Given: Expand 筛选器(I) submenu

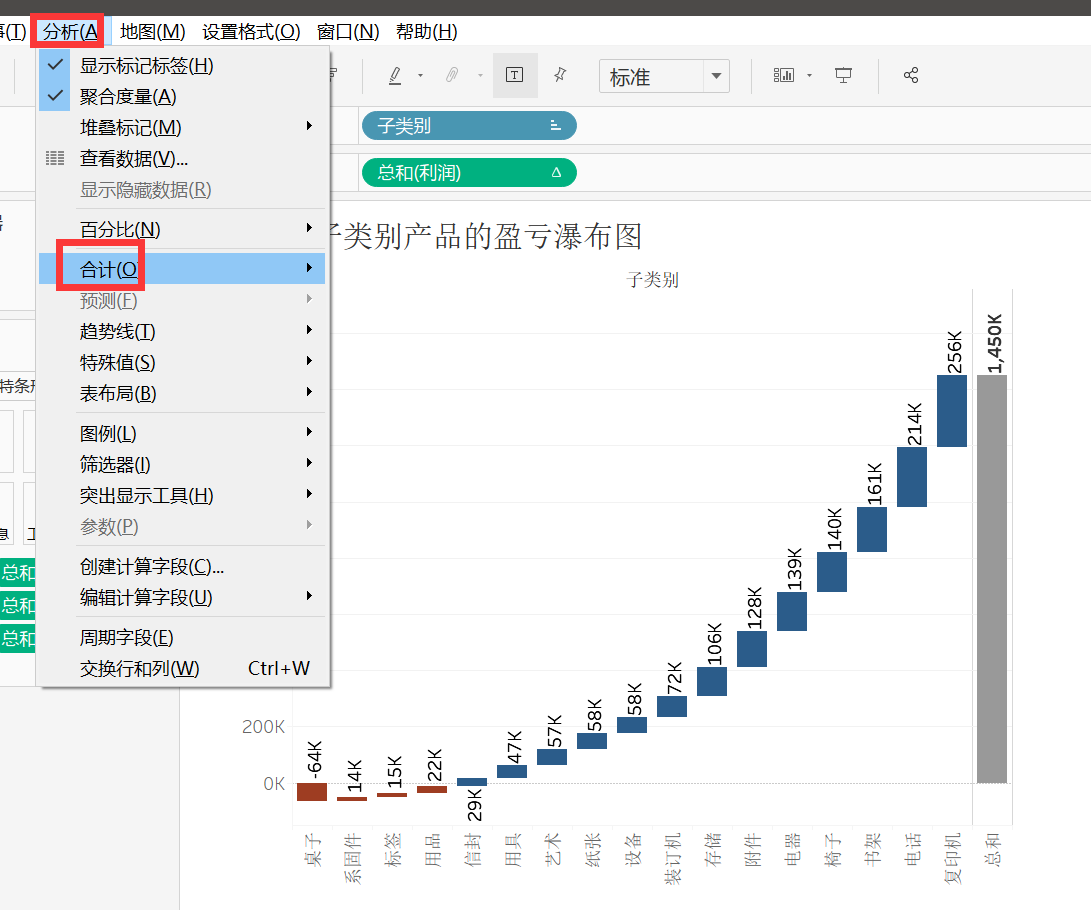Looking at the screenshot, I should click(x=182, y=464).
